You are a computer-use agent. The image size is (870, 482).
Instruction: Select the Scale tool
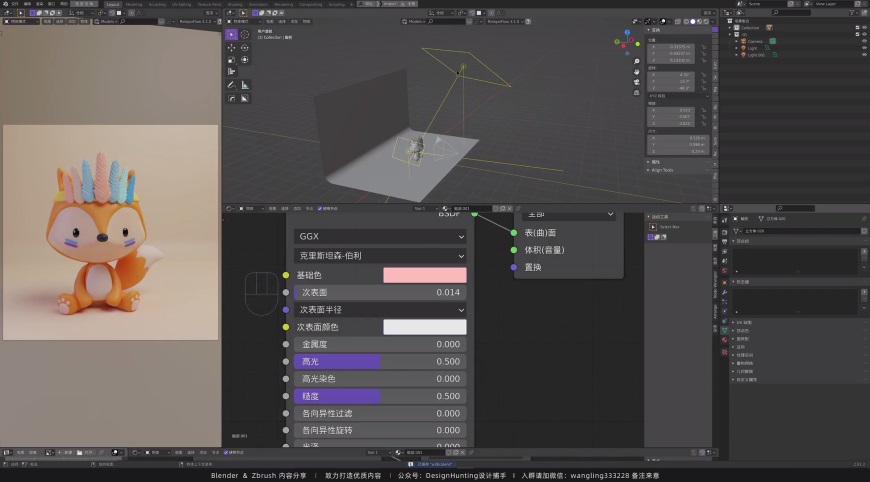pos(231,60)
